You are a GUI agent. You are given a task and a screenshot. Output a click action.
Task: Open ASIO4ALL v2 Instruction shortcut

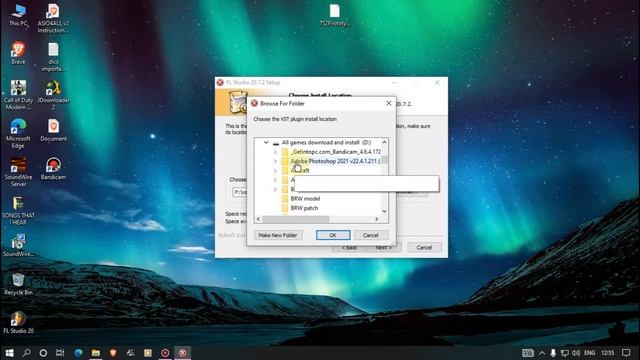[x=53, y=18]
